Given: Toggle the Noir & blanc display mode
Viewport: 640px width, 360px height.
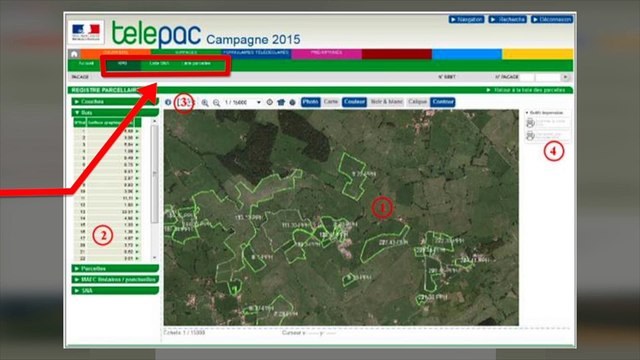Looking at the screenshot, I should tap(387, 102).
